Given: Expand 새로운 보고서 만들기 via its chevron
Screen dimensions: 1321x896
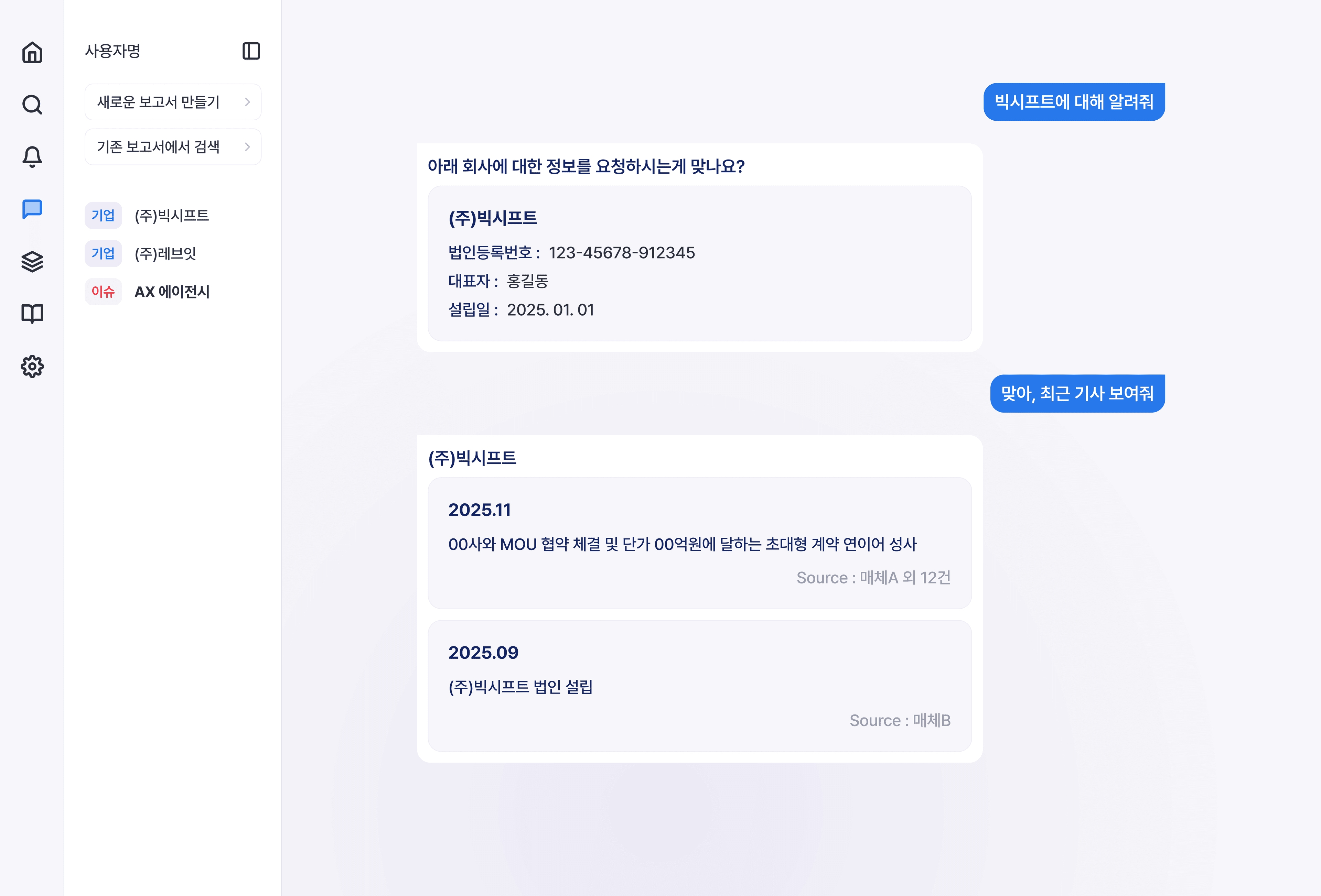Looking at the screenshot, I should click(x=247, y=102).
